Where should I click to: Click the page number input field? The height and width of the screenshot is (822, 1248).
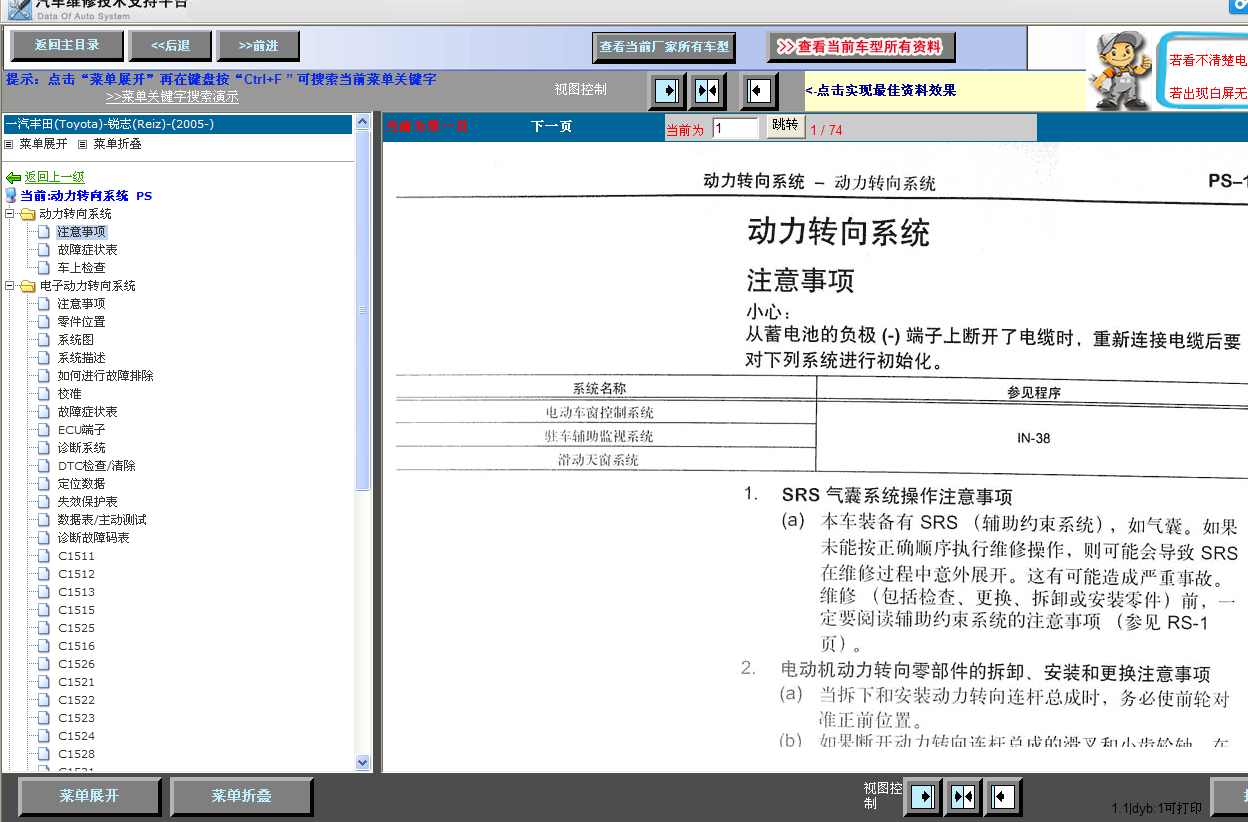[x=736, y=128]
